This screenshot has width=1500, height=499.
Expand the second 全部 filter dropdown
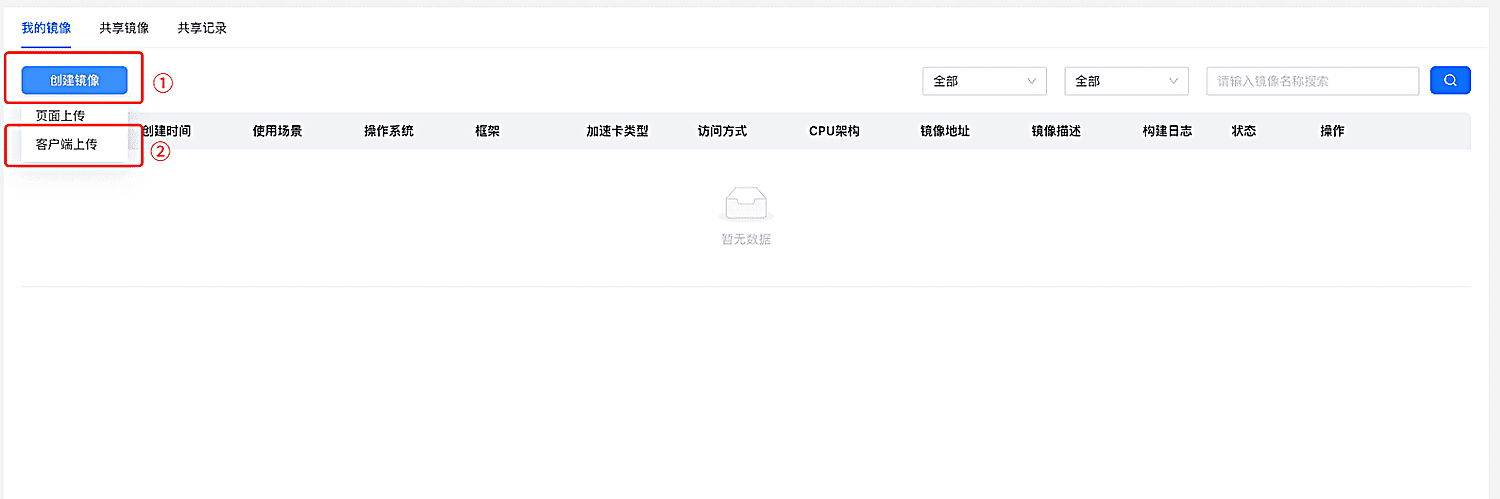(1126, 81)
